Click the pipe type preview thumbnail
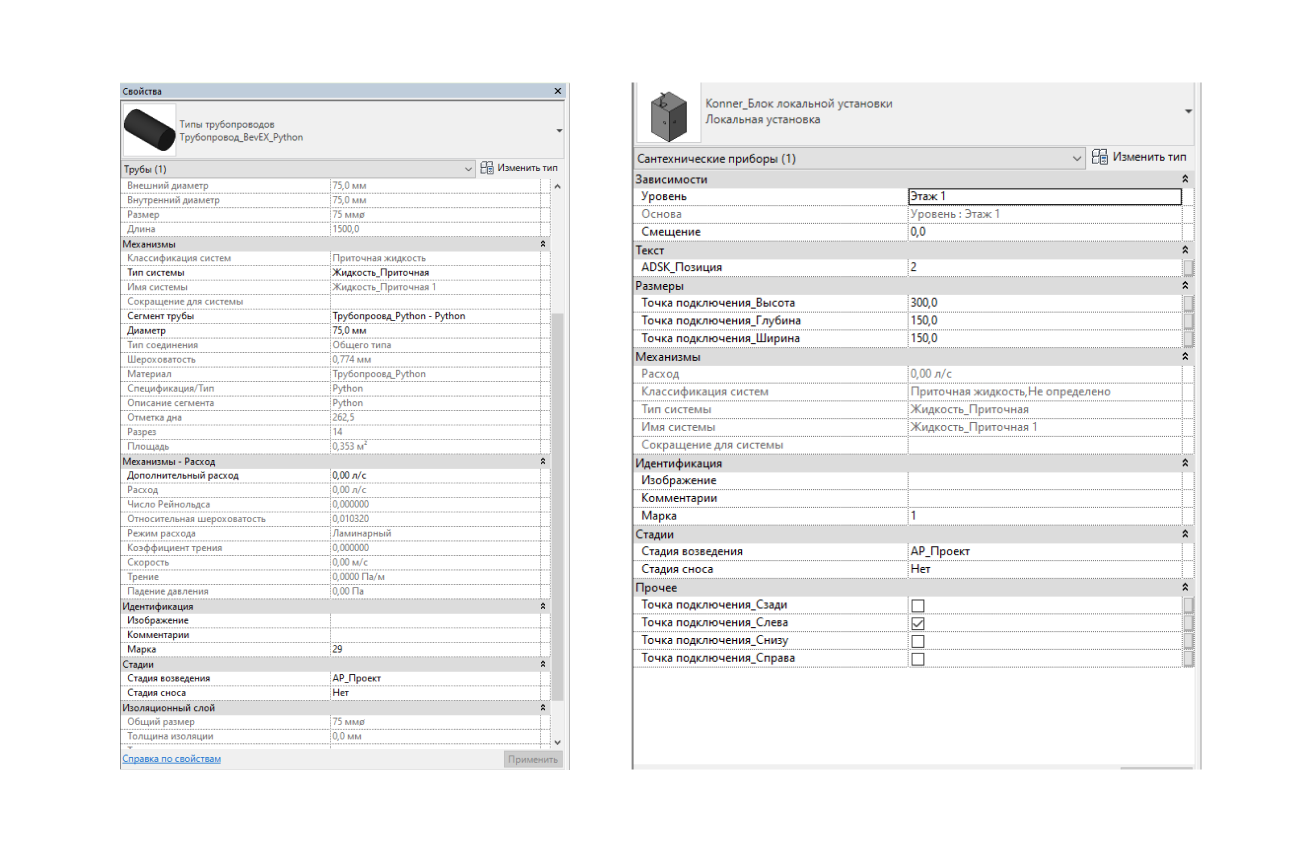The width and height of the screenshot is (1314, 851). tap(148, 130)
